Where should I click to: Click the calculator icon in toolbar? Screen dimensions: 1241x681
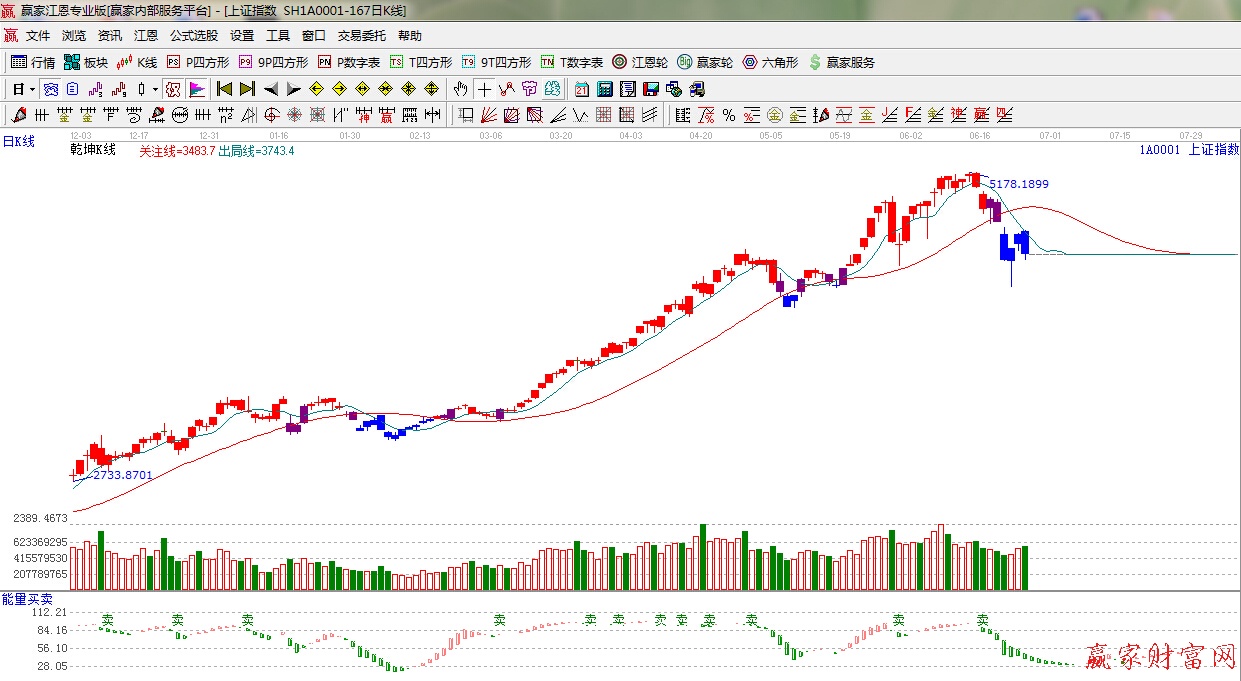(604, 89)
